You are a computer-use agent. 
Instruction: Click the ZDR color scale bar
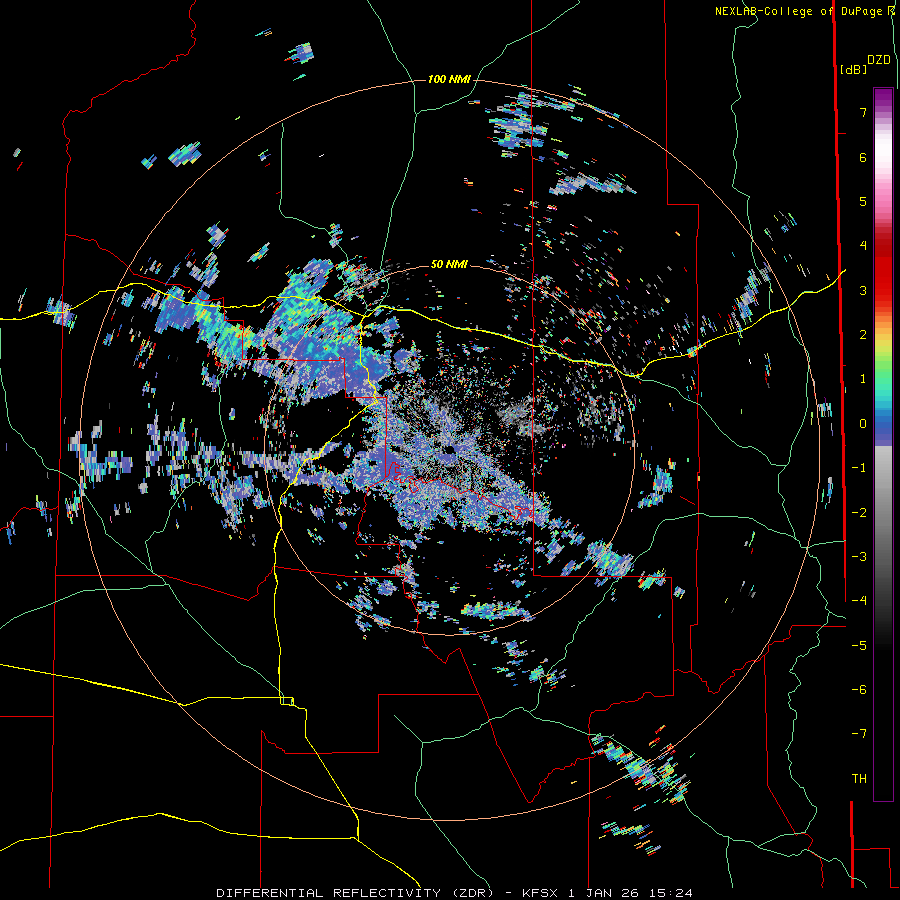point(883,444)
